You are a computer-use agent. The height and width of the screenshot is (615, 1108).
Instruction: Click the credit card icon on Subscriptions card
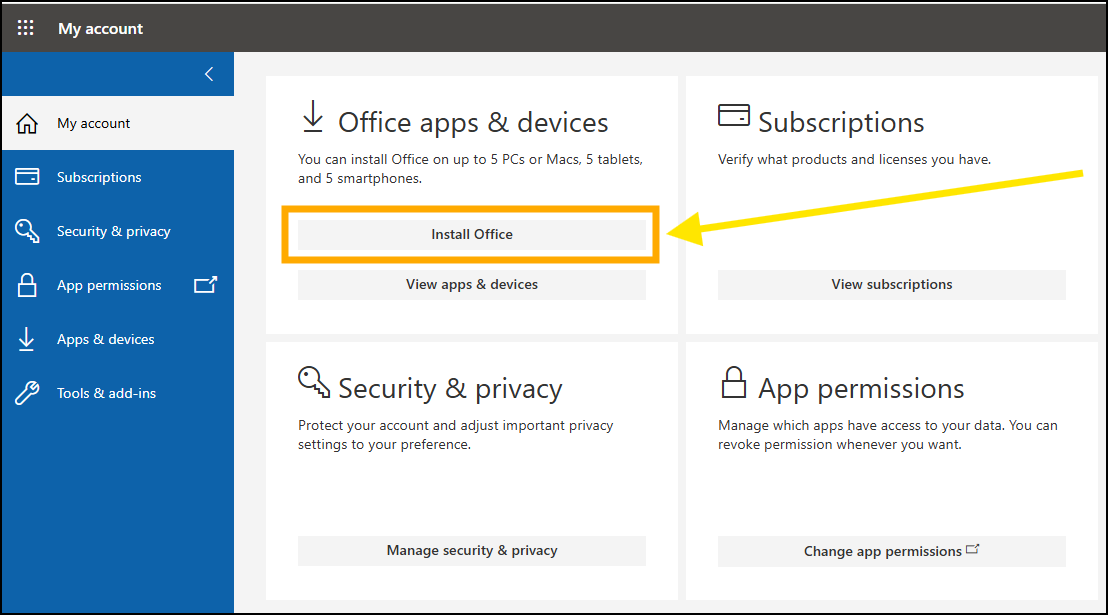(733, 114)
